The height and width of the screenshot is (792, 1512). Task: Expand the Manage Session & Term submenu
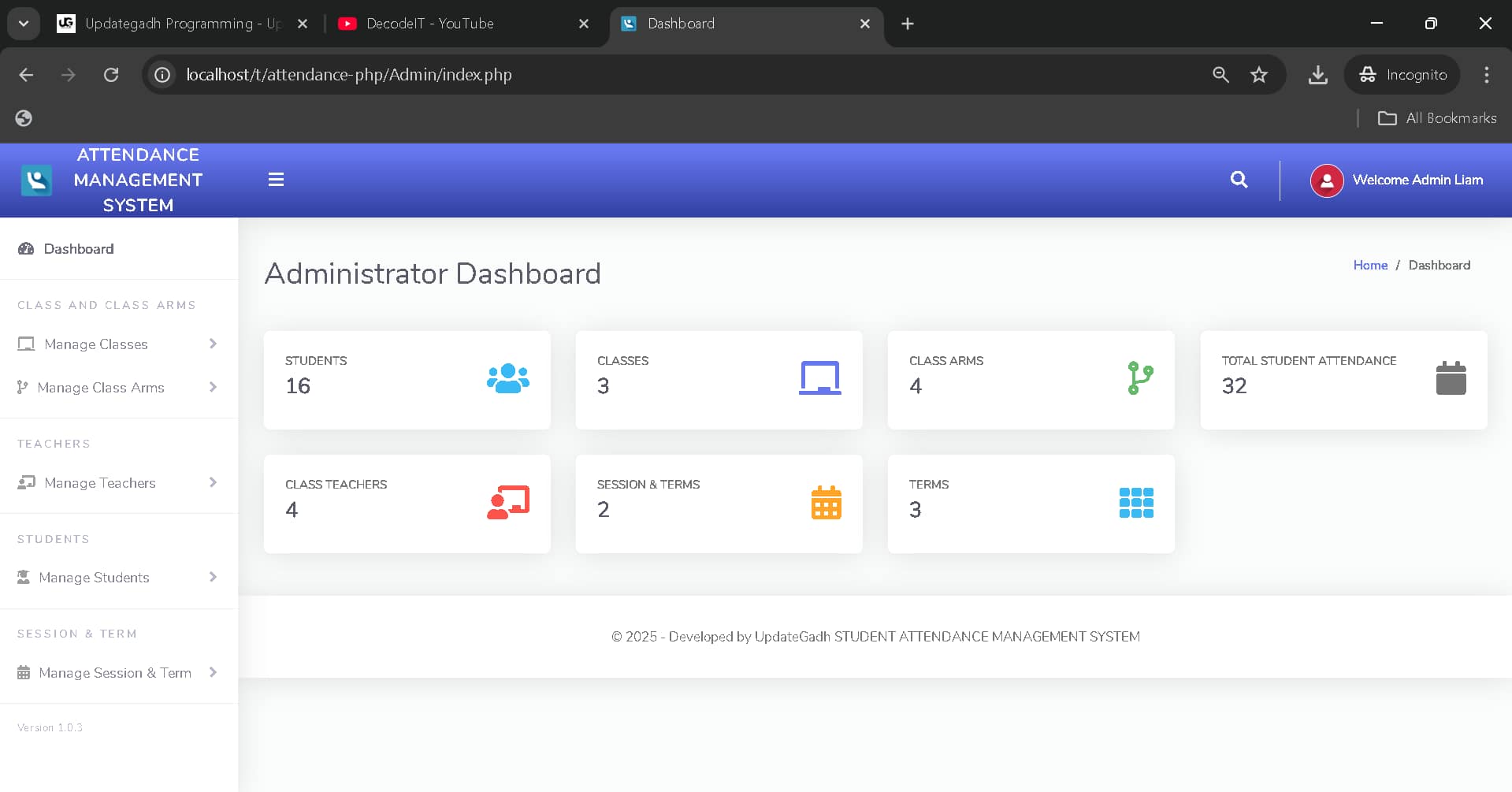tap(212, 672)
